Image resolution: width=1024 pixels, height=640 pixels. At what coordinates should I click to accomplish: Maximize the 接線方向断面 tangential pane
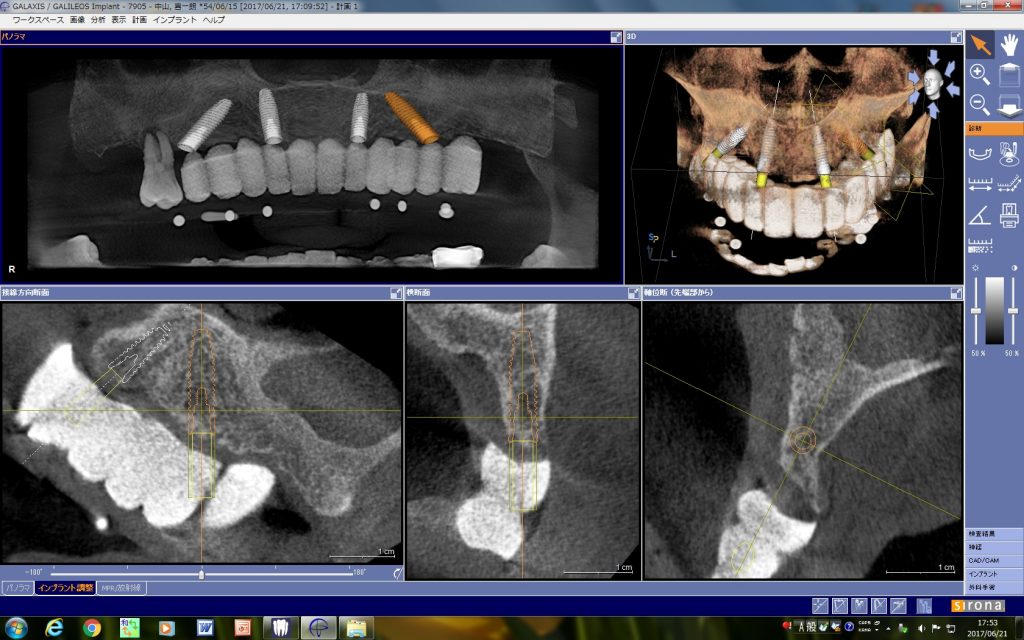396,293
